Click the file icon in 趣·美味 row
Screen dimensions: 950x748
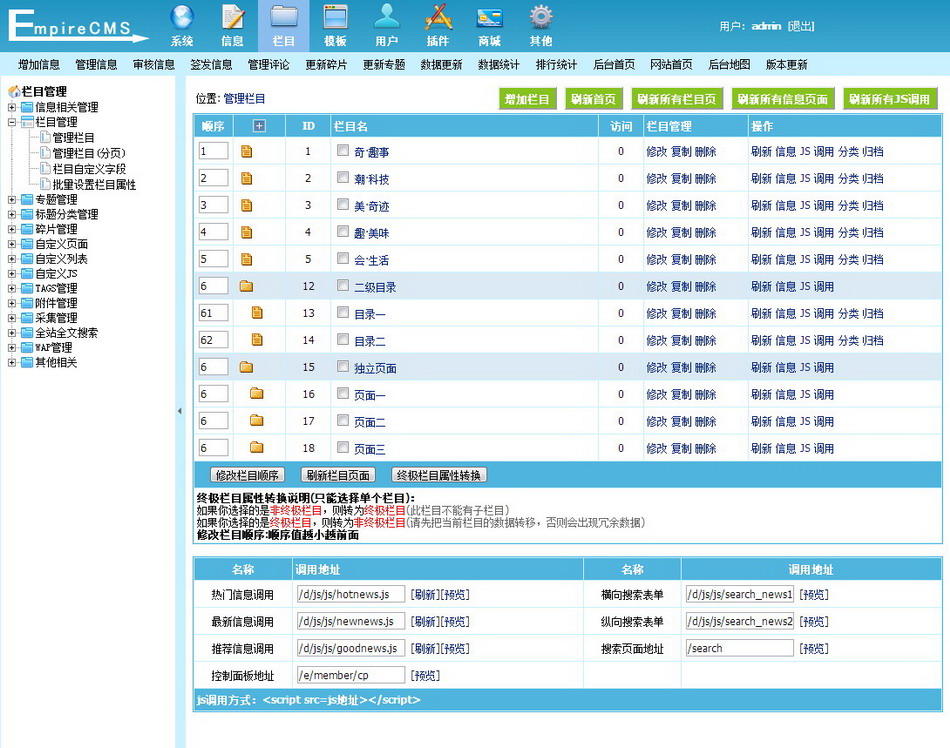click(x=247, y=232)
